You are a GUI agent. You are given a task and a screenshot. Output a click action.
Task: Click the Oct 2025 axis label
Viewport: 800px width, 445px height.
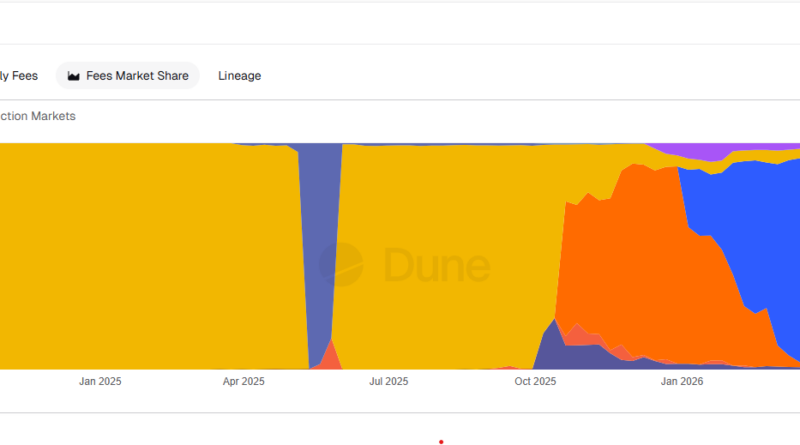(x=535, y=381)
